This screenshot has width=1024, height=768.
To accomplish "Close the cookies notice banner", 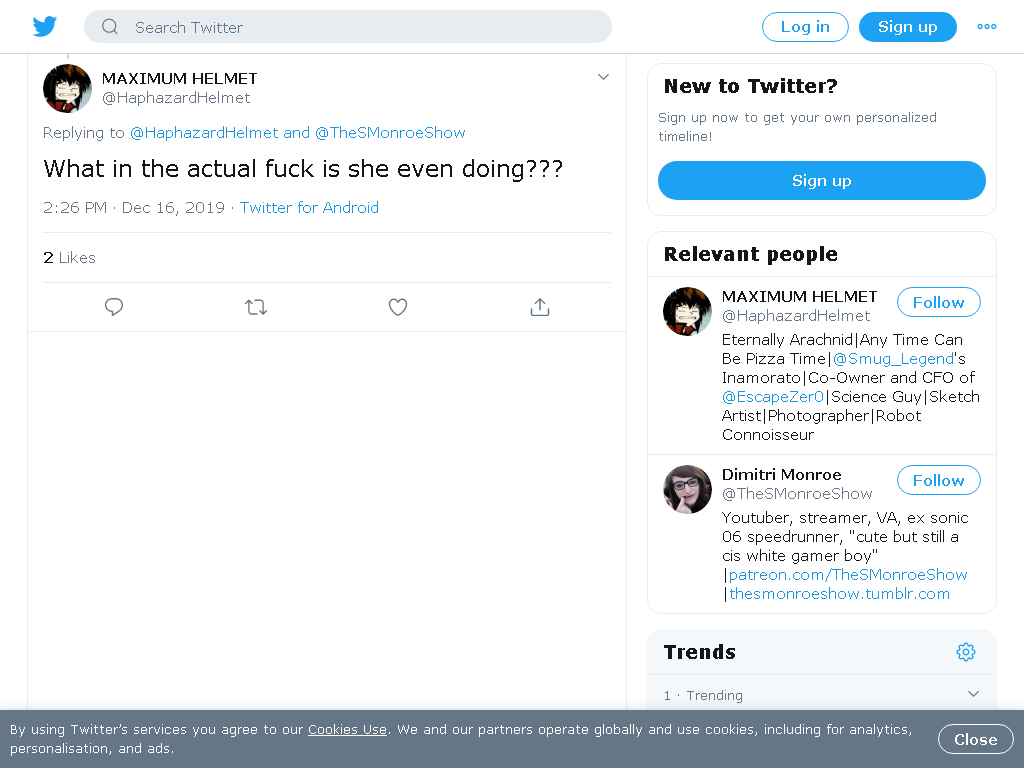I will click(976, 739).
